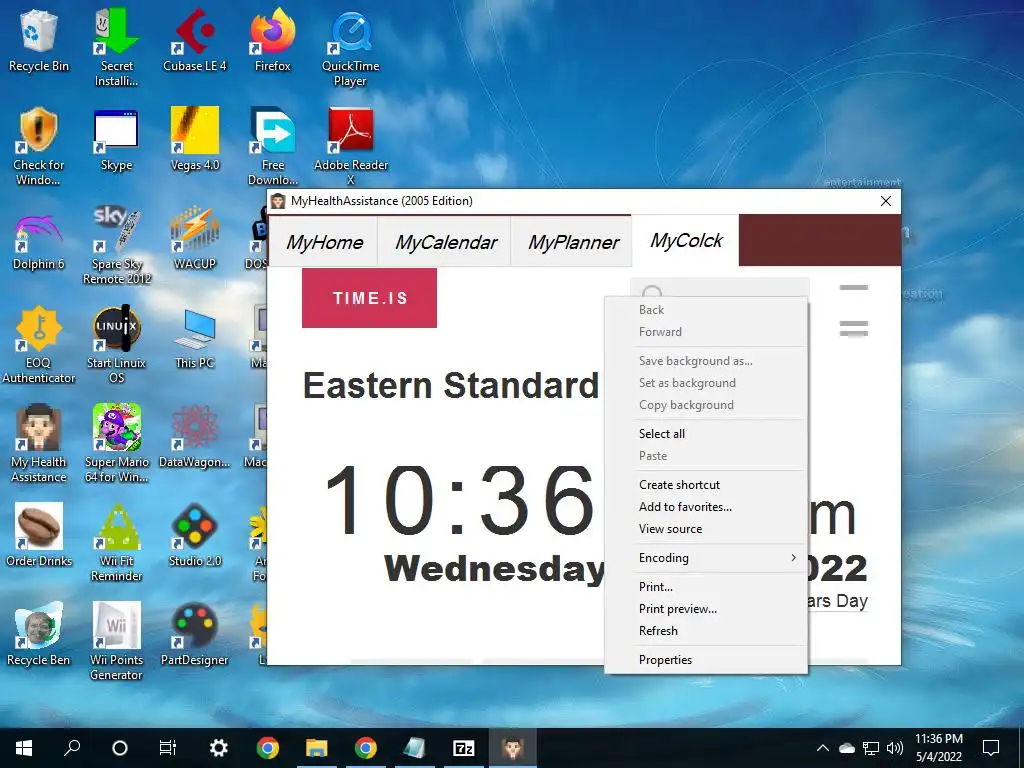Close the MyHealthAssistance window

[886, 201]
